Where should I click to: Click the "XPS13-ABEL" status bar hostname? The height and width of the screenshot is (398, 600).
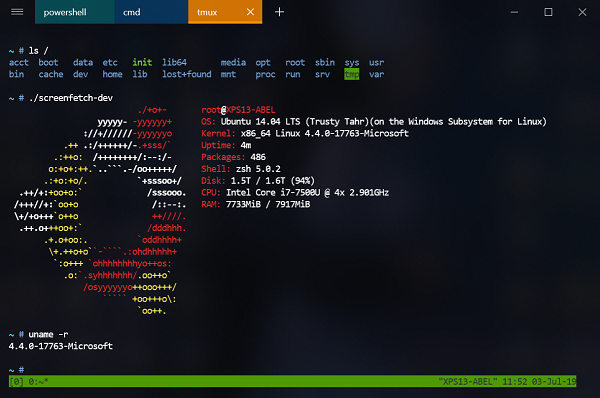tap(468, 382)
